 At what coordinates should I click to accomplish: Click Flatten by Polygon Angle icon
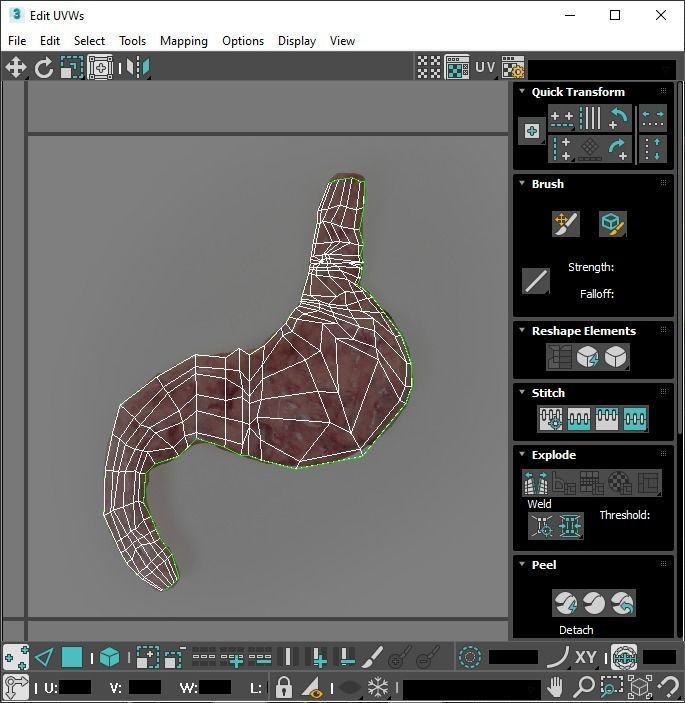point(564,482)
